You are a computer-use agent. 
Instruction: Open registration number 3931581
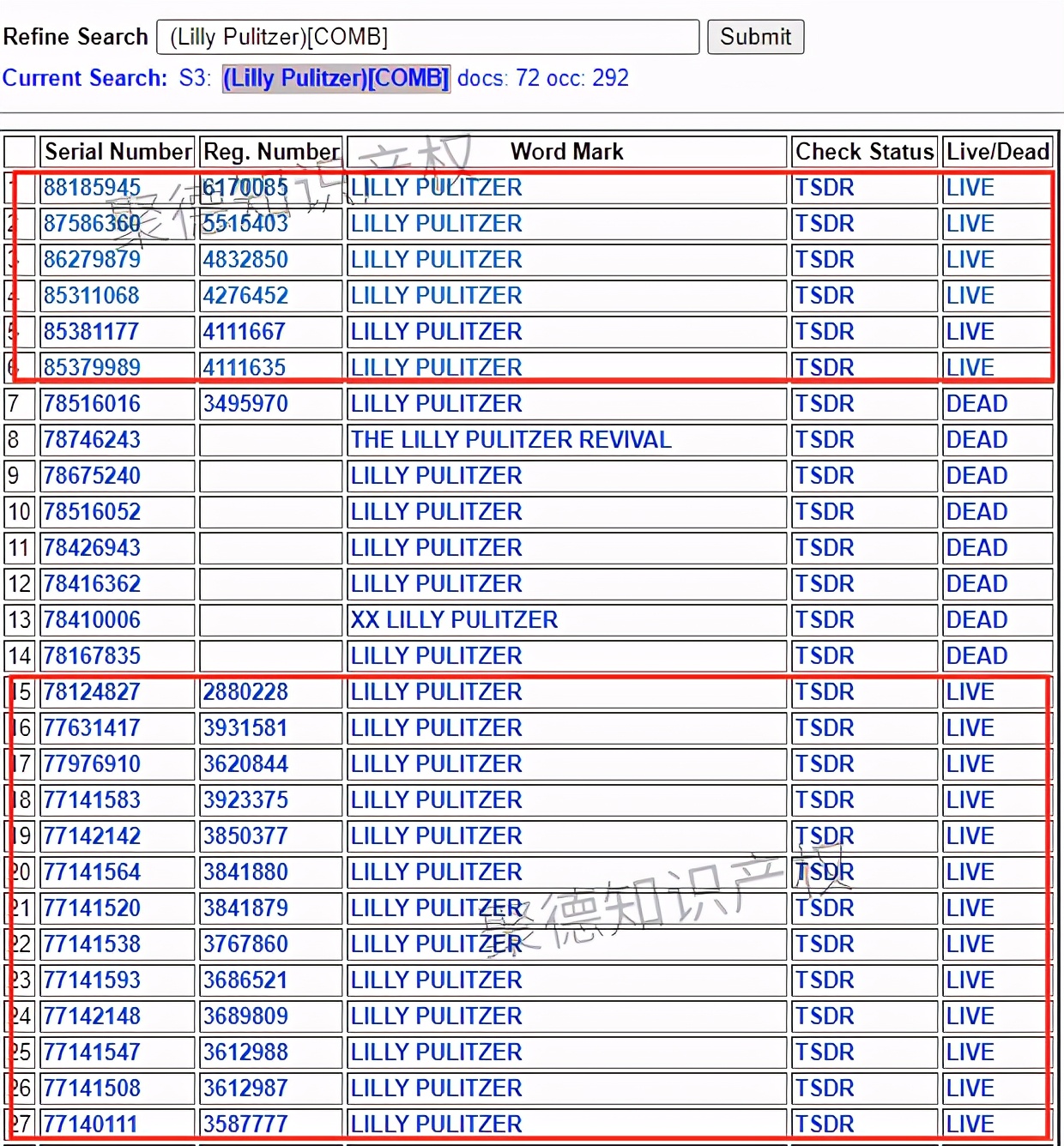[x=245, y=727]
